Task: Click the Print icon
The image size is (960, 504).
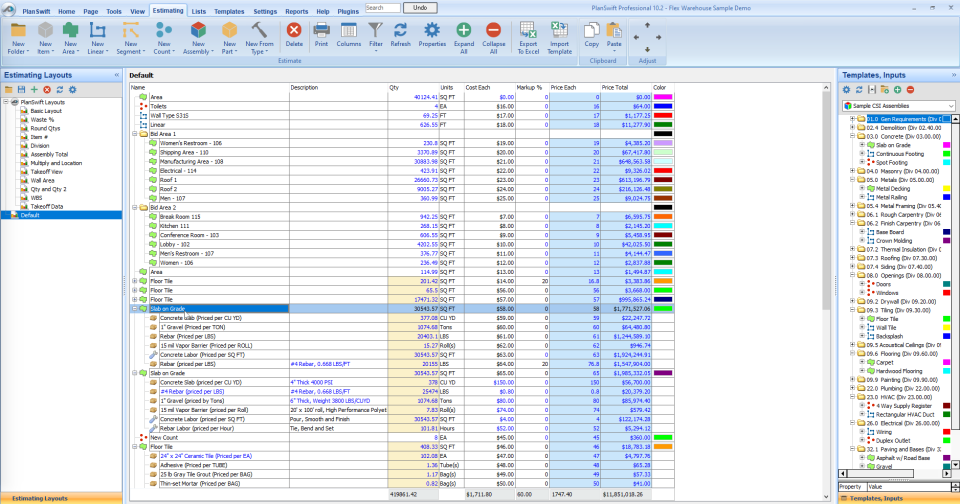Action: [321, 30]
